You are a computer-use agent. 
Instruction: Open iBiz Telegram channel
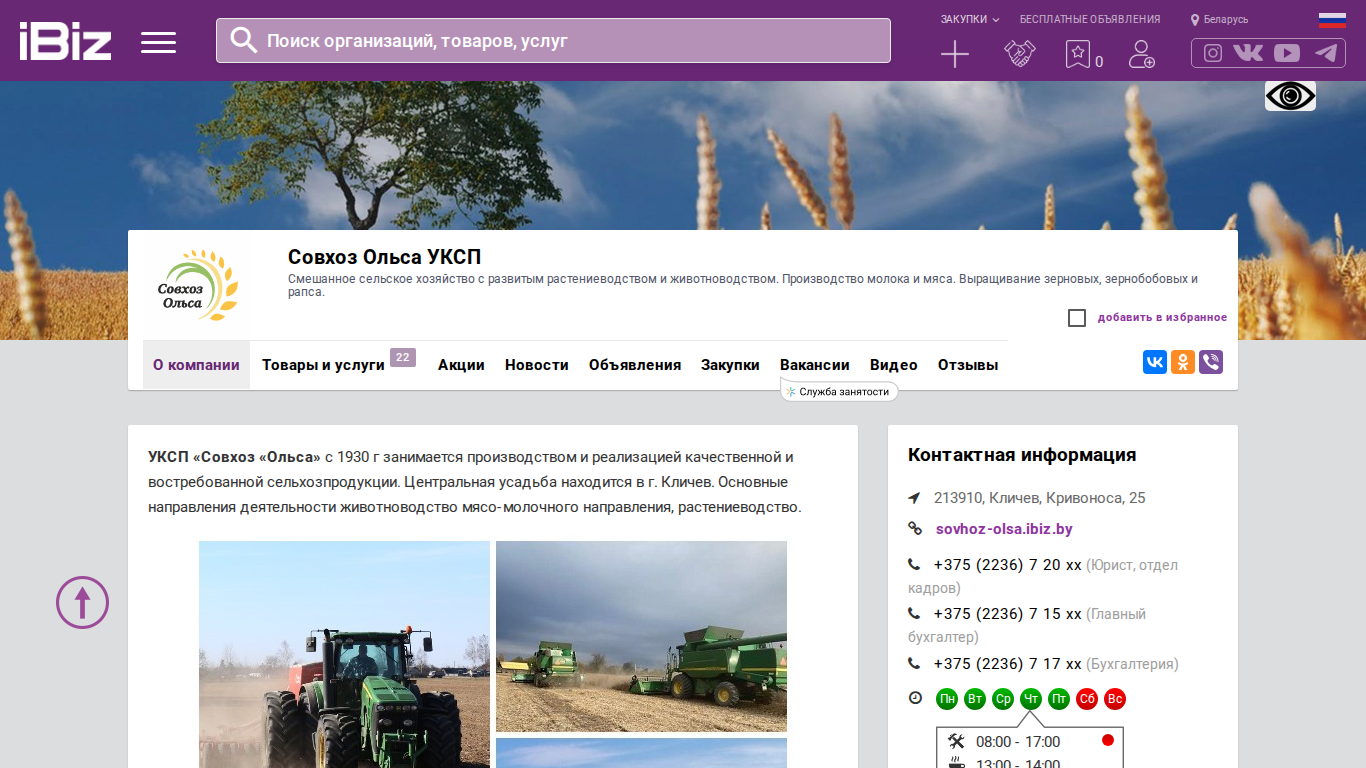pyautogui.click(x=1326, y=53)
